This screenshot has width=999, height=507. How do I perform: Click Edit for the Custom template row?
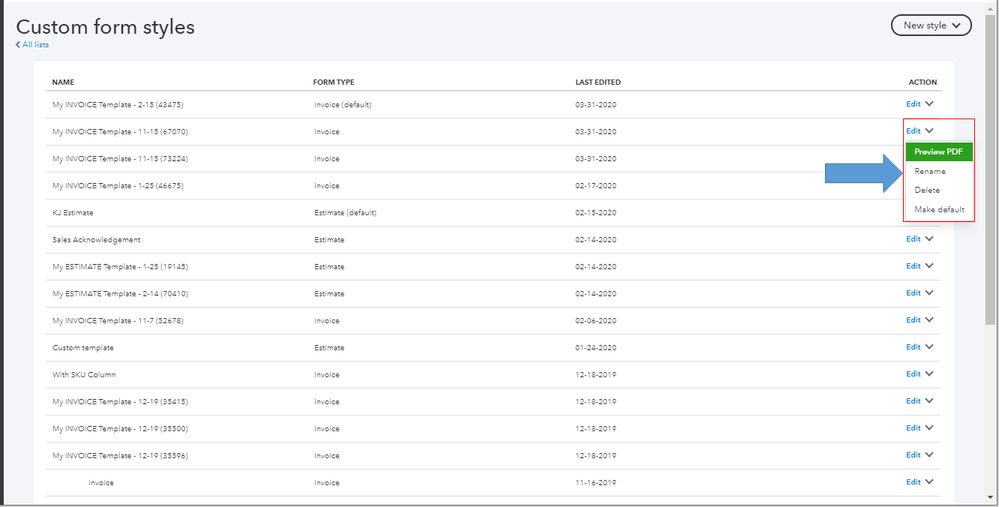pos(913,347)
